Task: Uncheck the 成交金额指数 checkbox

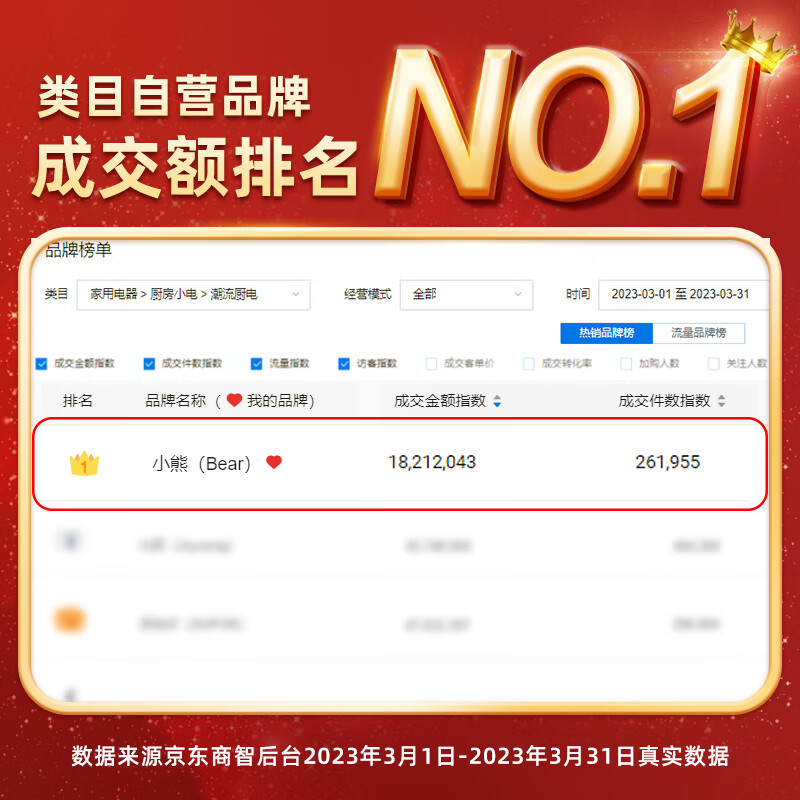Action: point(42,364)
